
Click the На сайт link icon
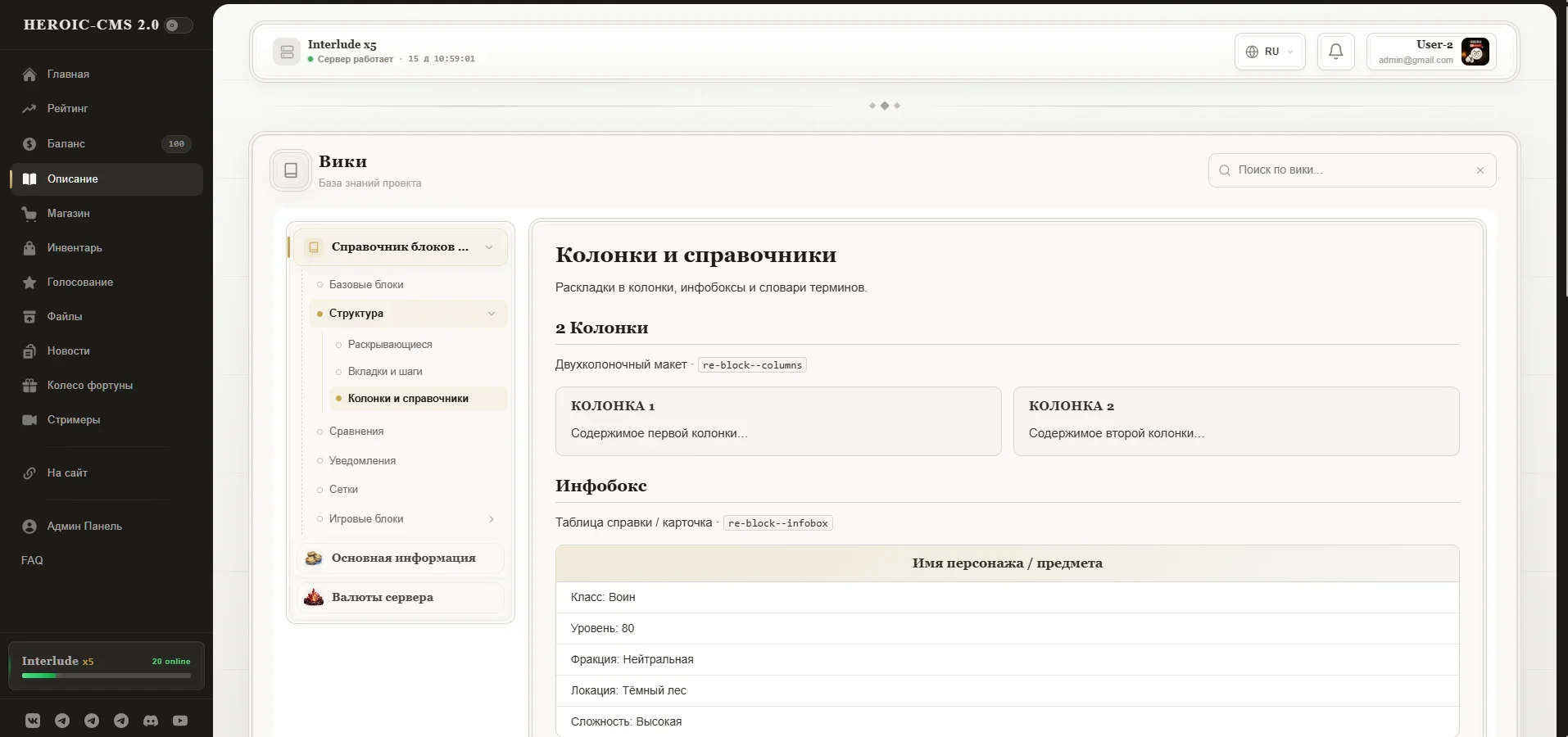coord(29,473)
